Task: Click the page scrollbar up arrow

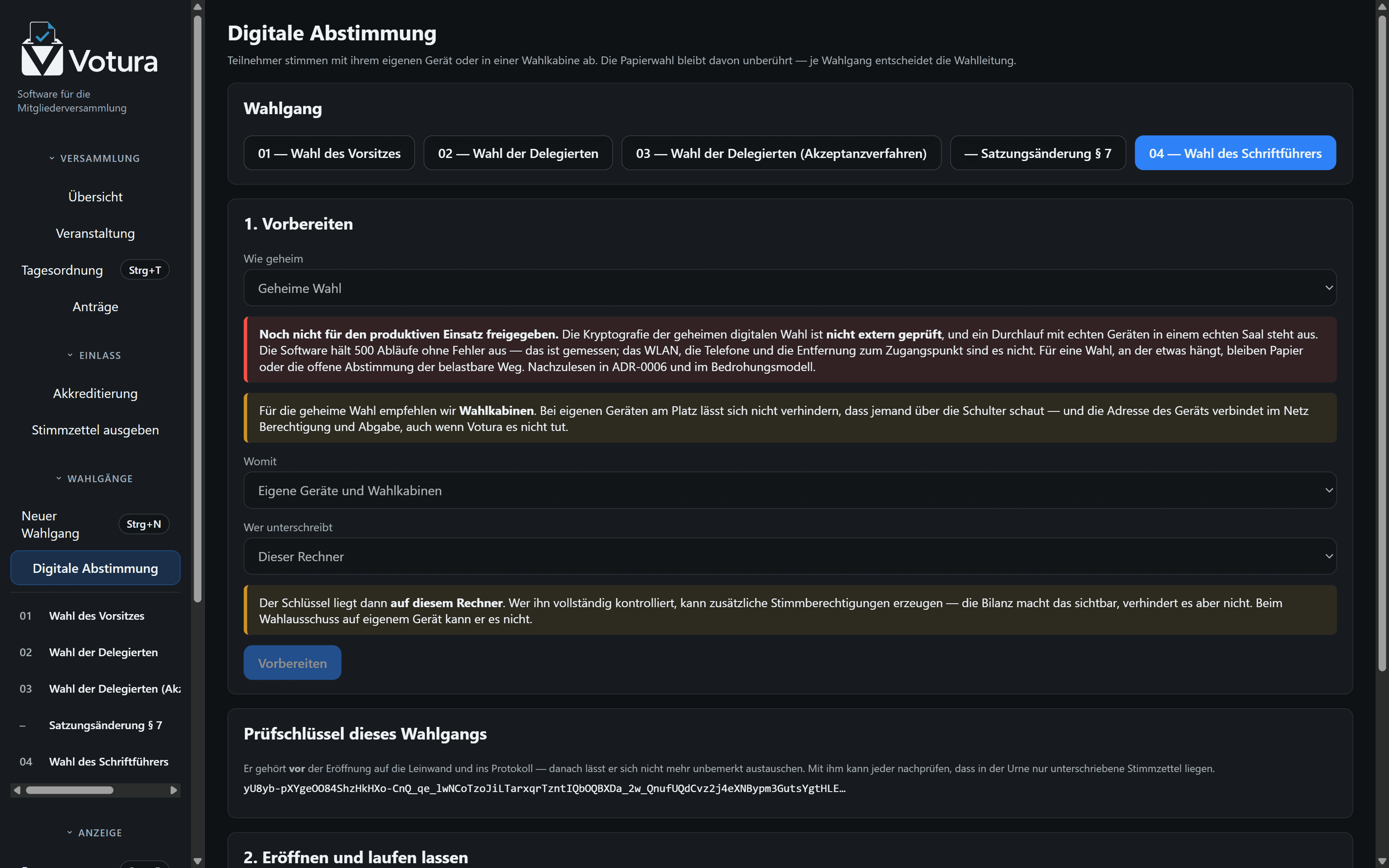Action: click(1382, 7)
